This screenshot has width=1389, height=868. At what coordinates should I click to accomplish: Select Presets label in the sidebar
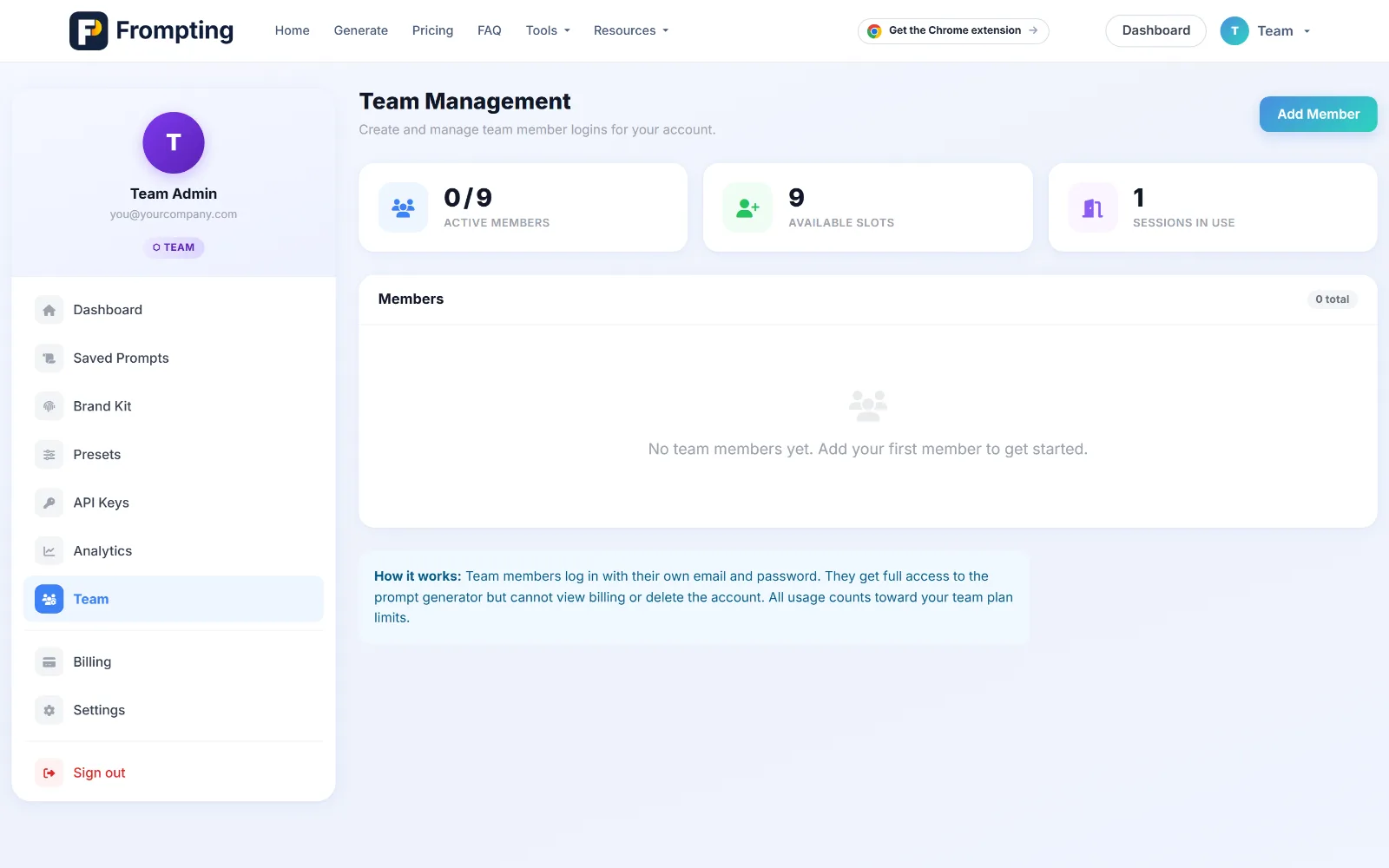coord(97,455)
